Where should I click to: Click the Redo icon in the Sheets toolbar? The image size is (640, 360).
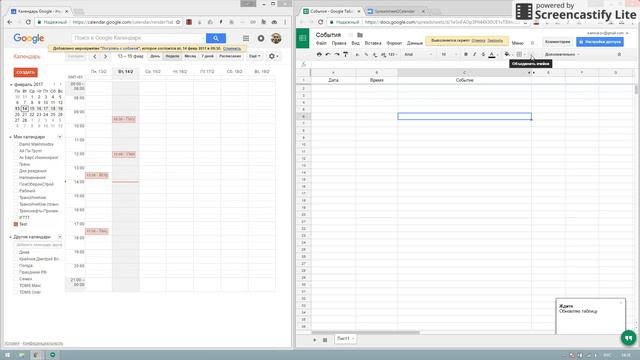[x=337, y=54]
